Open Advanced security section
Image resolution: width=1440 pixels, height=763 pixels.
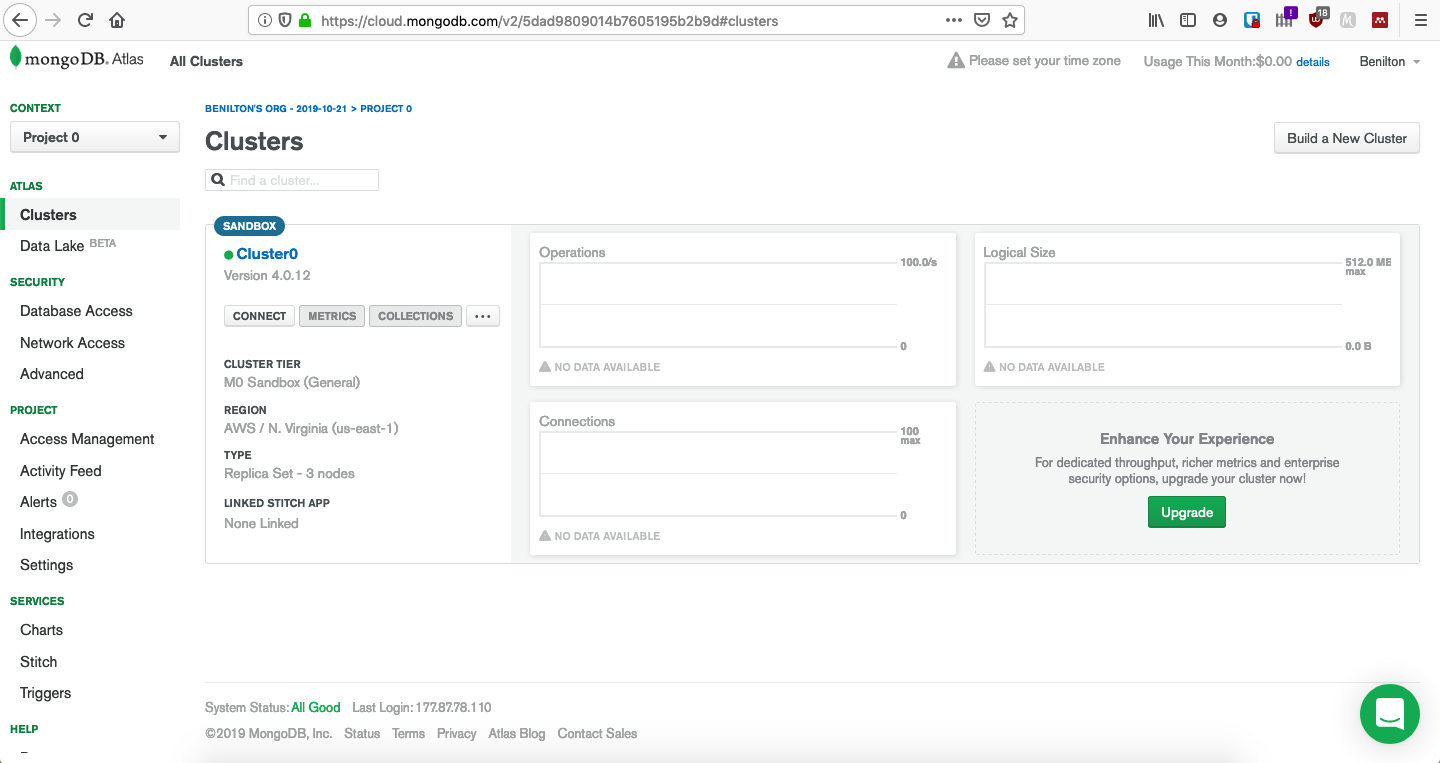[52, 374]
